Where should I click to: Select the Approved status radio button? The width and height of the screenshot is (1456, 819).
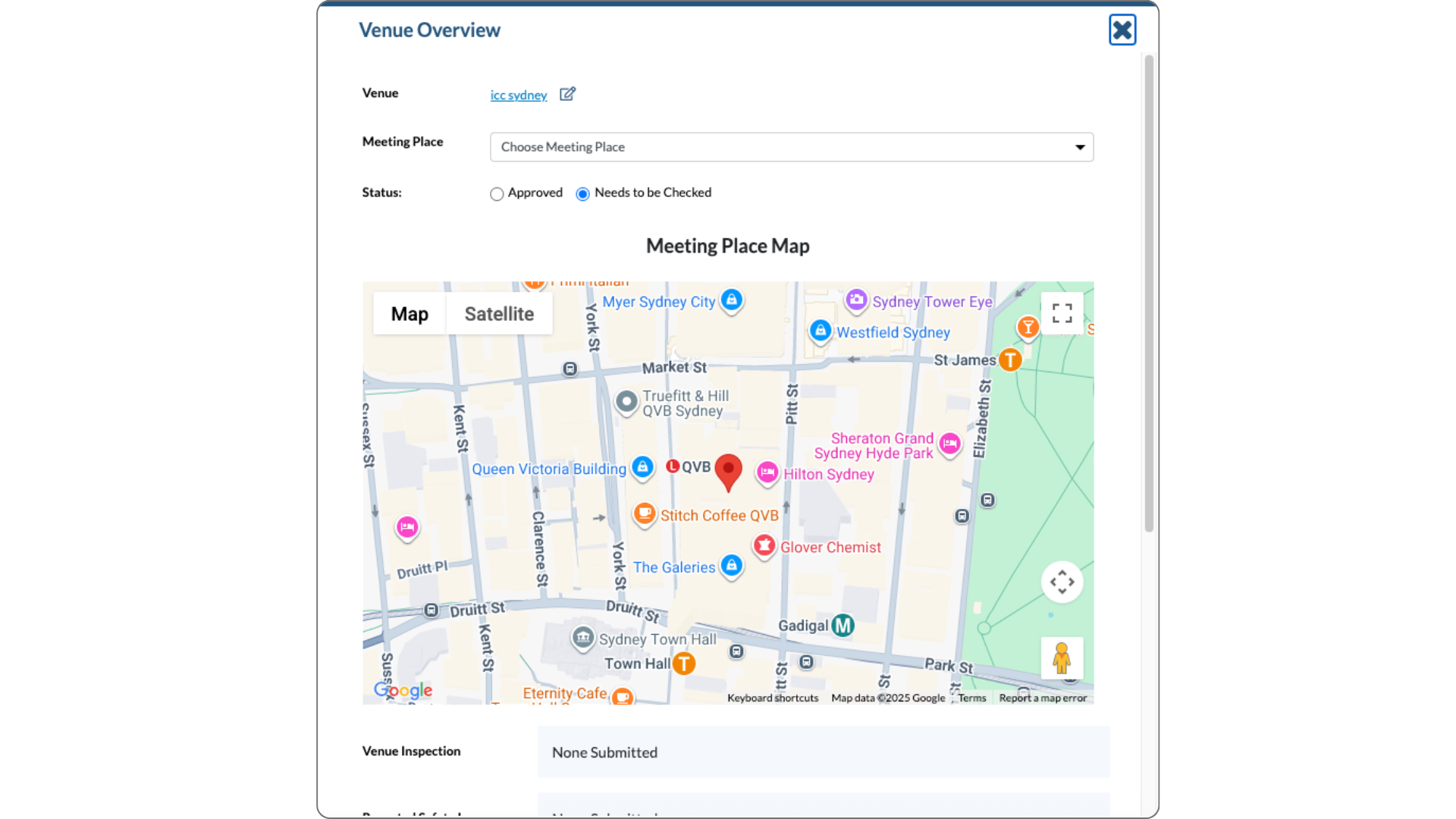(497, 194)
